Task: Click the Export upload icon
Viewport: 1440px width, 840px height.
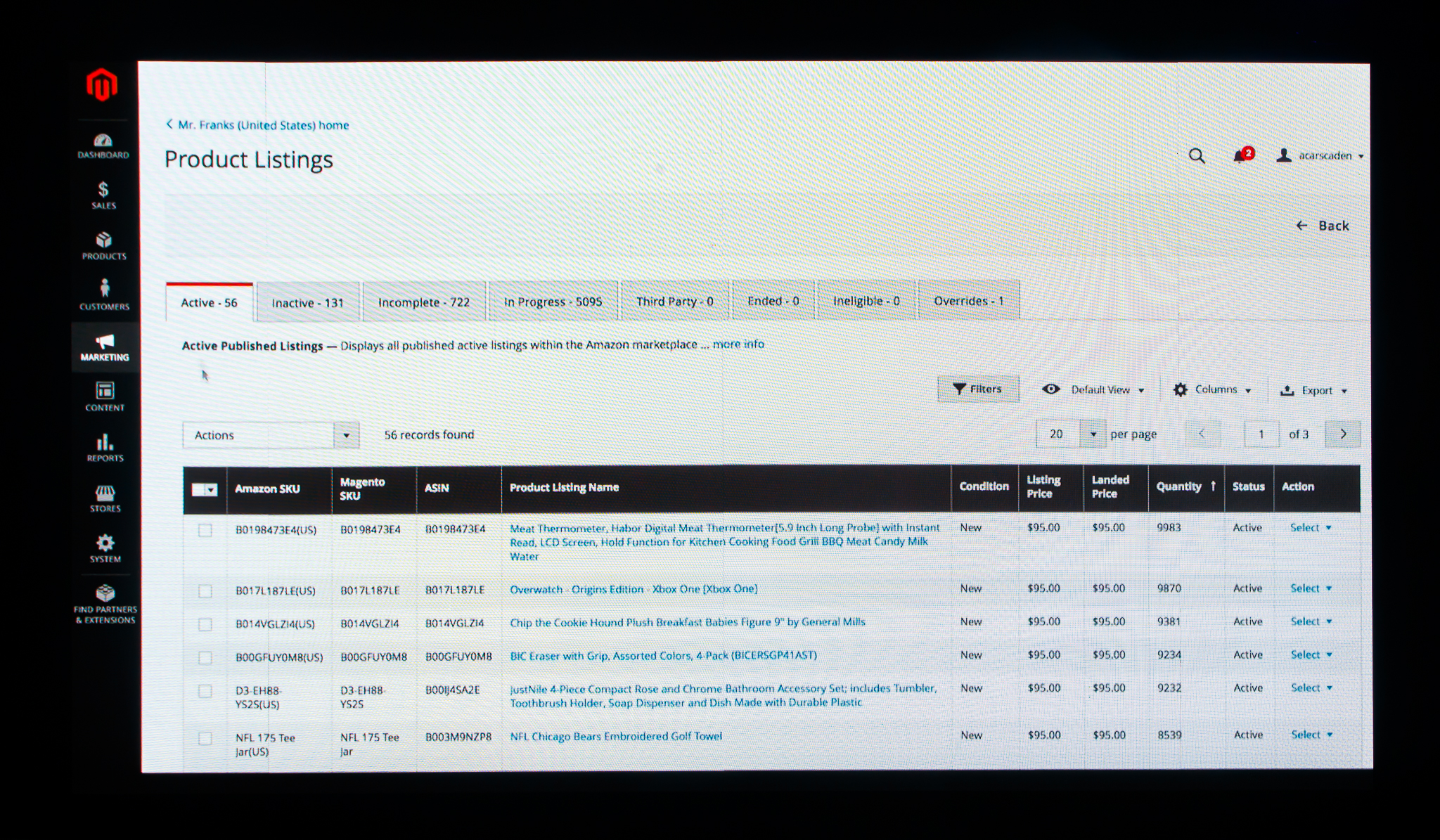Action: [x=1287, y=390]
